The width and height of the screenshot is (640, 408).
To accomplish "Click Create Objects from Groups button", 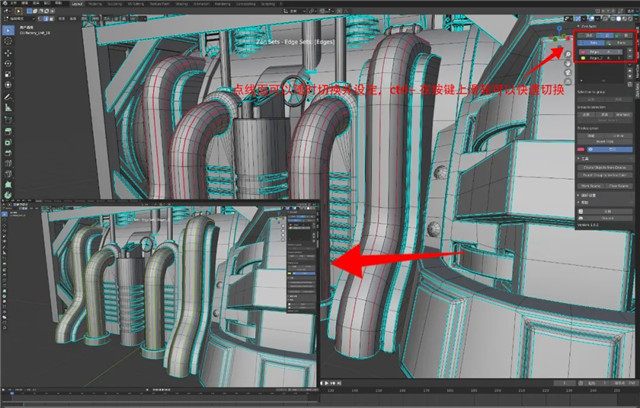I will [604, 165].
